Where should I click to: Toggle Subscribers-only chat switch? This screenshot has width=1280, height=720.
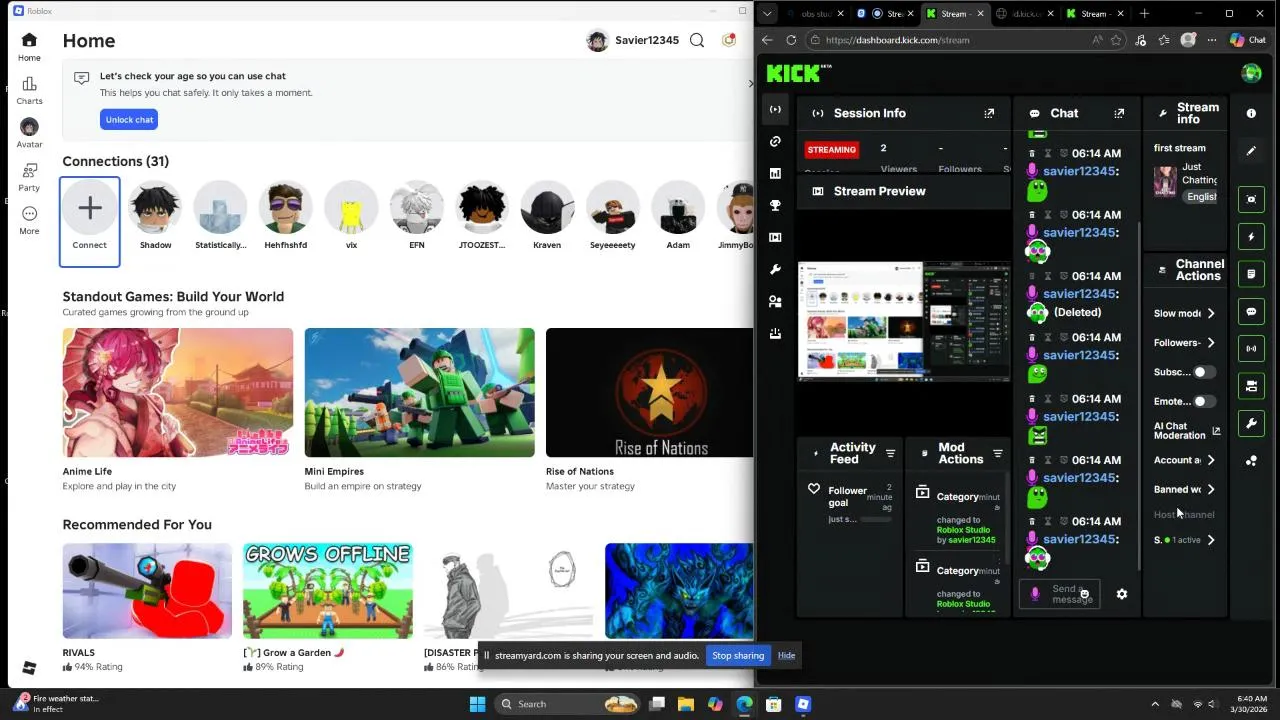click(x=1204, y=372)
